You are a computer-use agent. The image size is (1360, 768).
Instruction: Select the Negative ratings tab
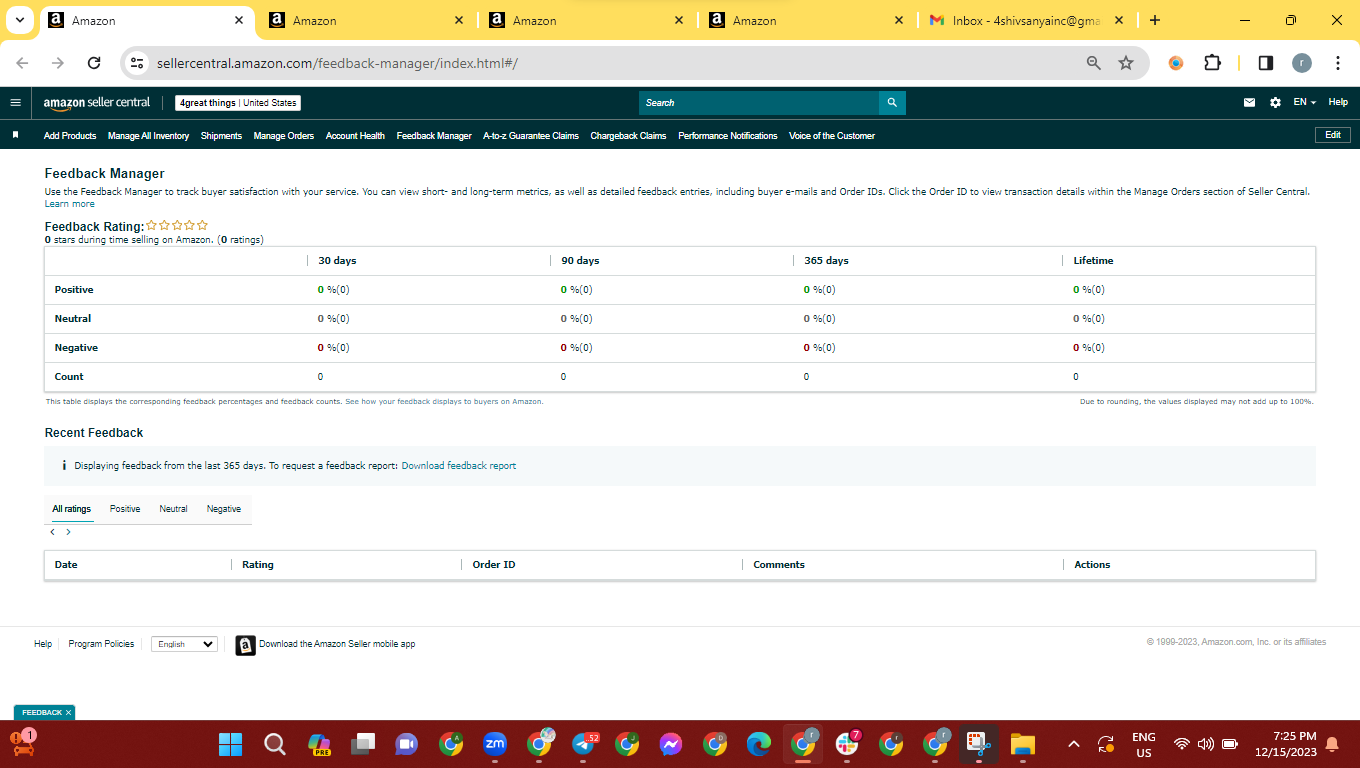tap(224, 509)
